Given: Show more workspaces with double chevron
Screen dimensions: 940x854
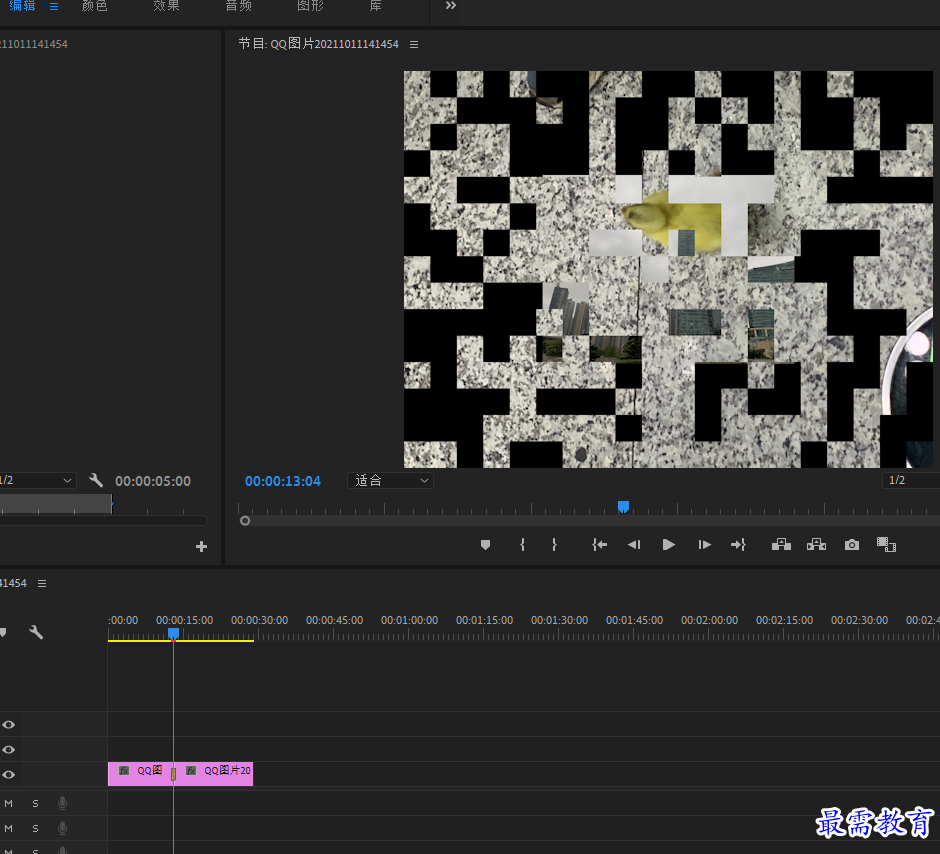Looking at the screenshot, I should pyautogui.click(x=451, y=5).
